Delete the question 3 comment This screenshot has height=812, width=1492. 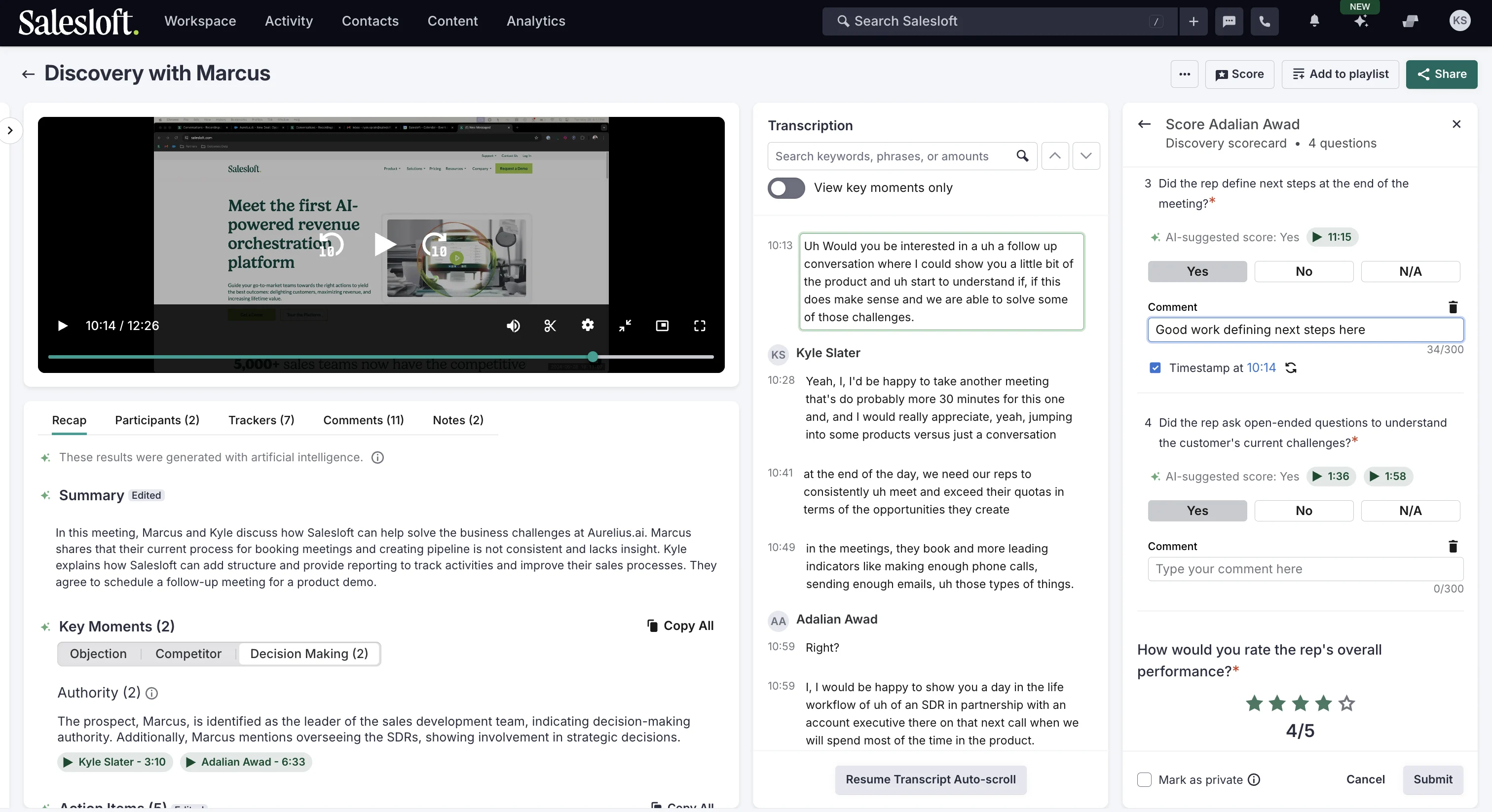[1453, 307]
